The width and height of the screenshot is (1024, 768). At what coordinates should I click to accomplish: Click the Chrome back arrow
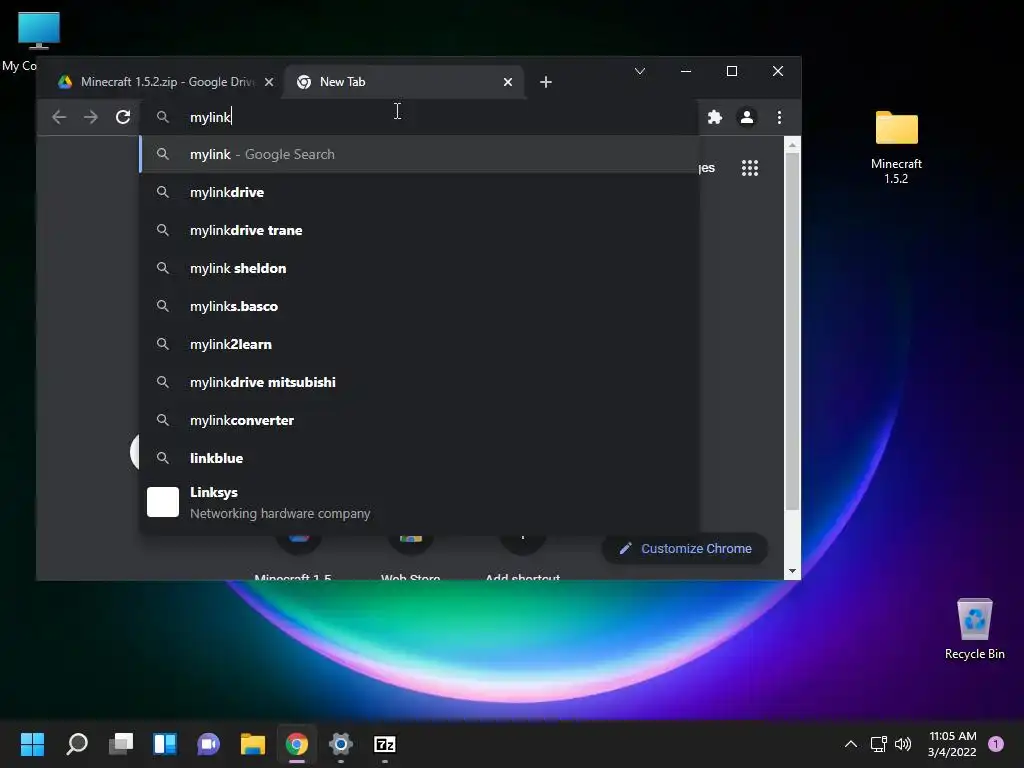[x=59, y=117]
